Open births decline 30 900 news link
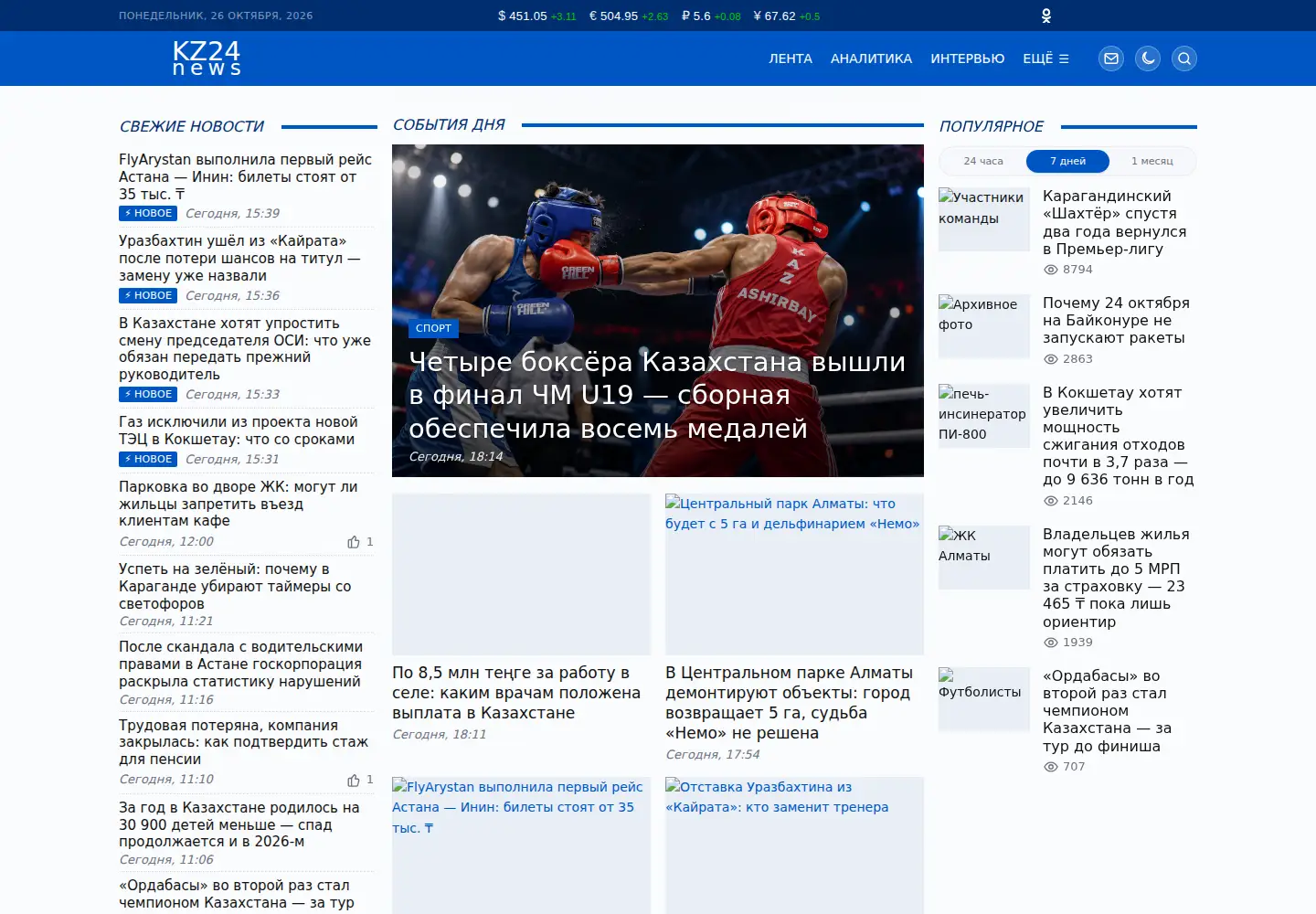 tap(239, 825)
